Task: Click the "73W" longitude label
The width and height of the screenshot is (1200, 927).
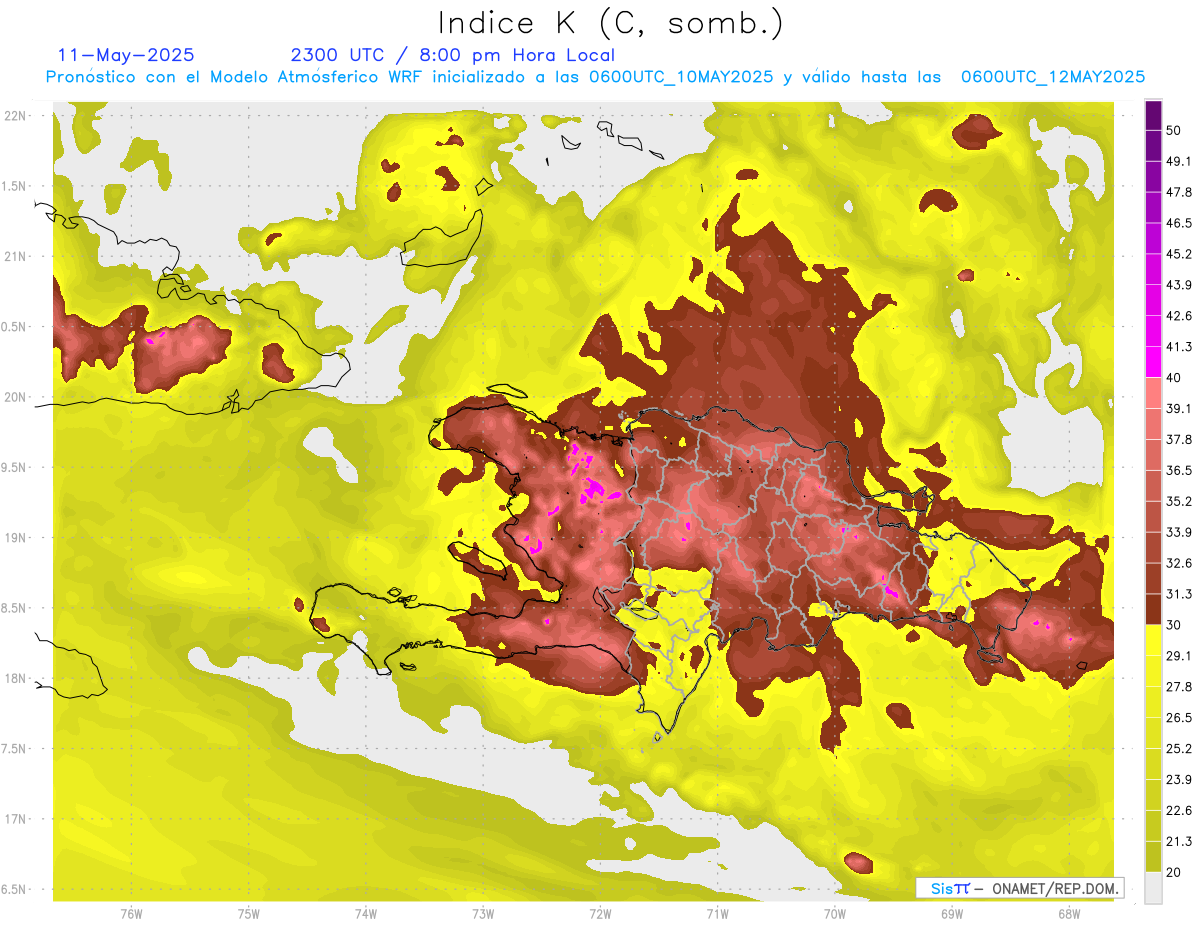Action: click(x=483, y=914)
